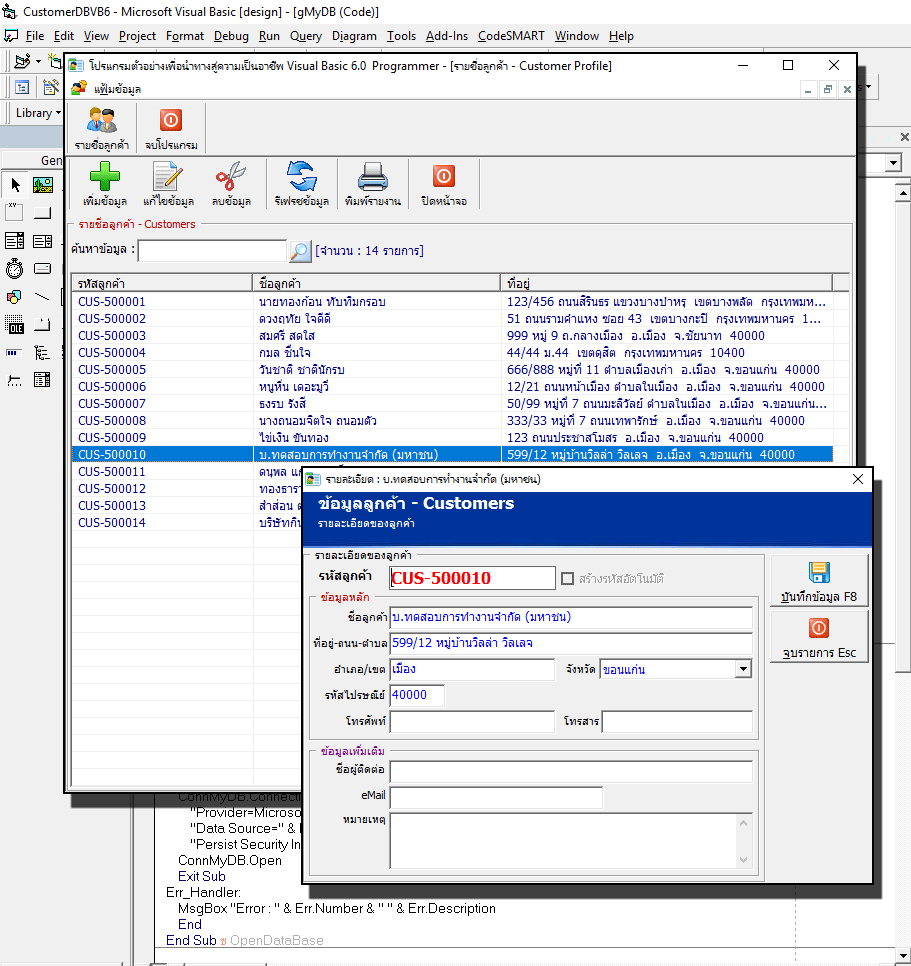911x966 pixels.
Task: Click the รหัสไปรษณีย์ field showing 40000
Action: point(417,695)
